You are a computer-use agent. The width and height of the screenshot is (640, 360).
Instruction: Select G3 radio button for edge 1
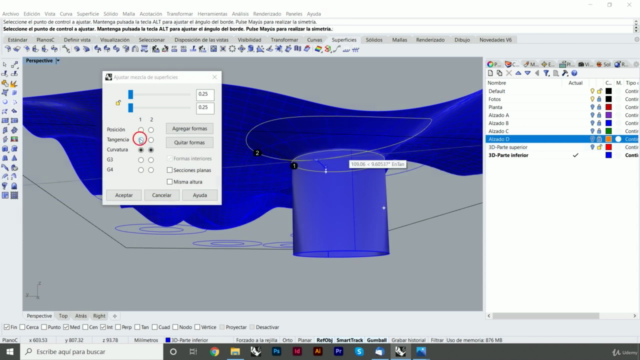pos(141,160)
